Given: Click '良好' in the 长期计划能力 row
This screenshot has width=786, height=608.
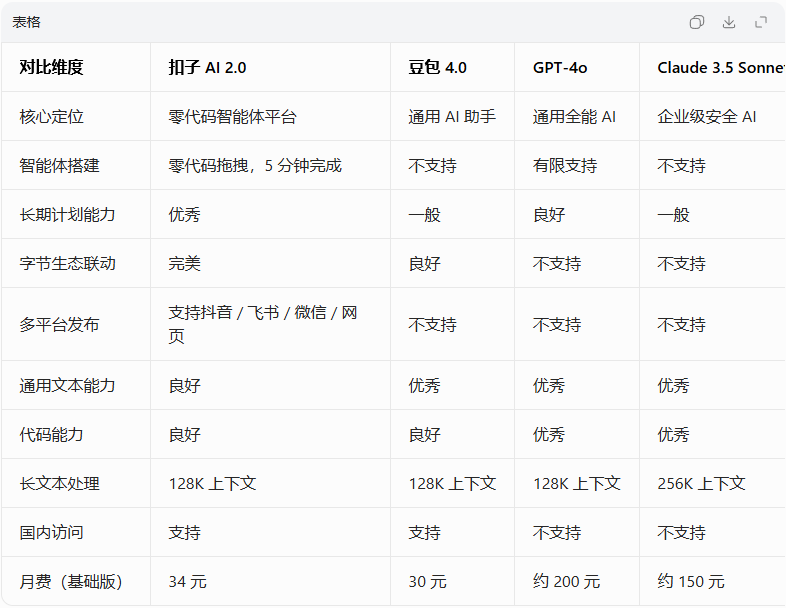Looking at the screenshot, I should pos(548,215).
